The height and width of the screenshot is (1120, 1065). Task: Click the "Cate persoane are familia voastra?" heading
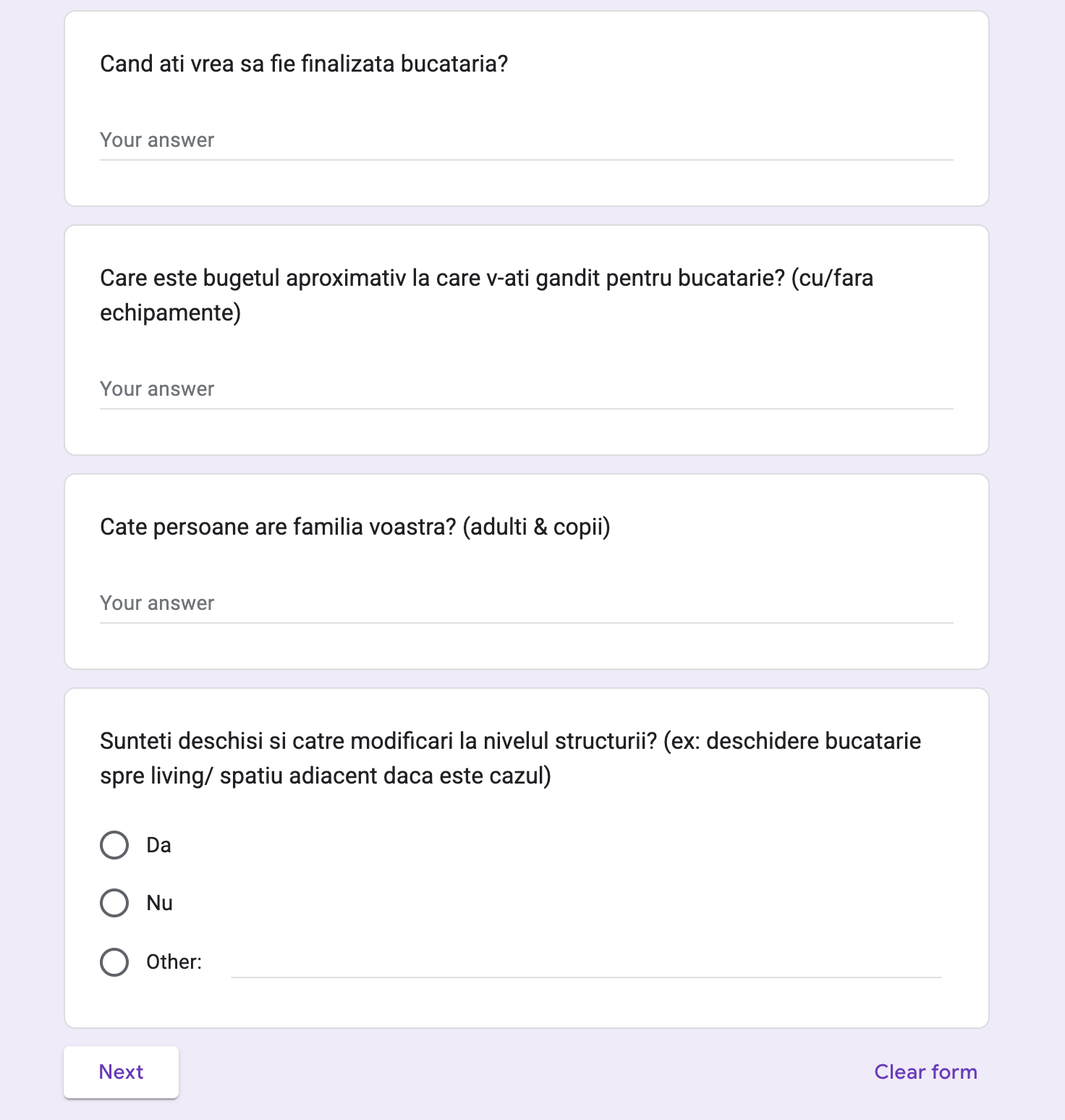pyautogui.click(x=355, y=527)
